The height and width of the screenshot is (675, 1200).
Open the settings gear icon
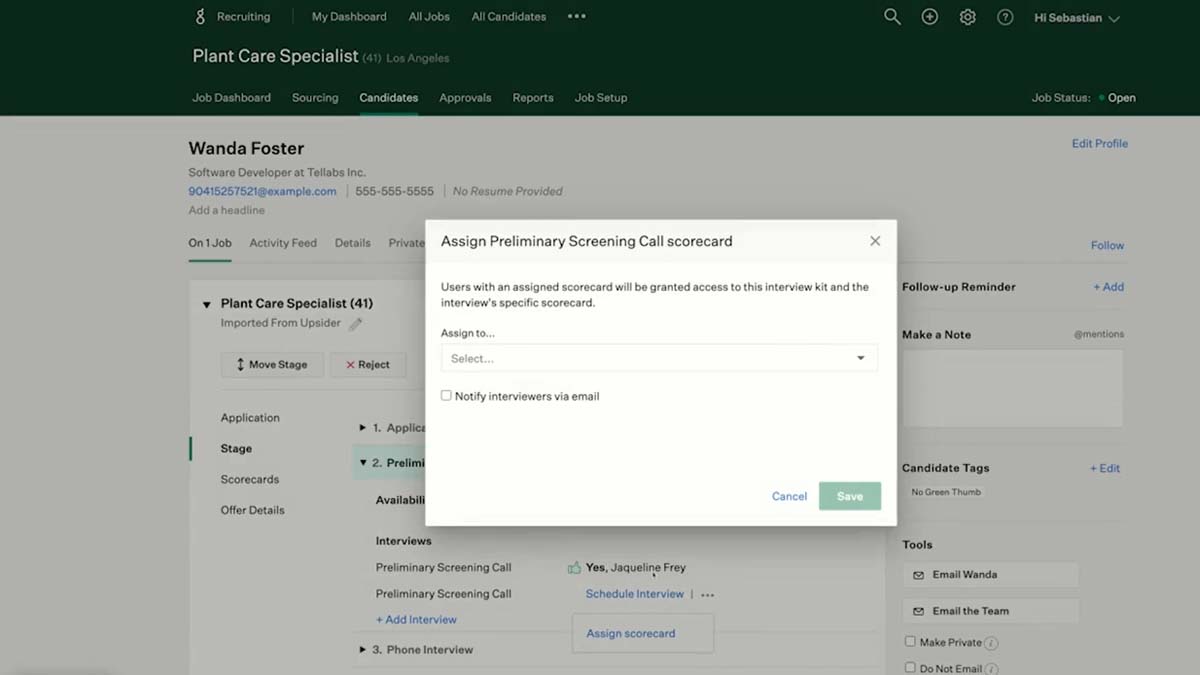pyautogui.click(x=967, y=17)
